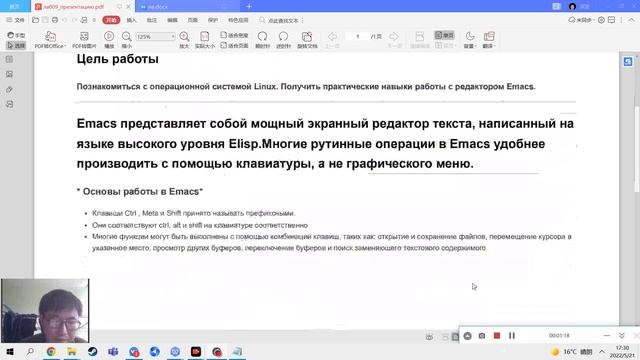This screenshot has width=640, height=360.
Task: Enable fit page view
Action: tap(234, 45)
